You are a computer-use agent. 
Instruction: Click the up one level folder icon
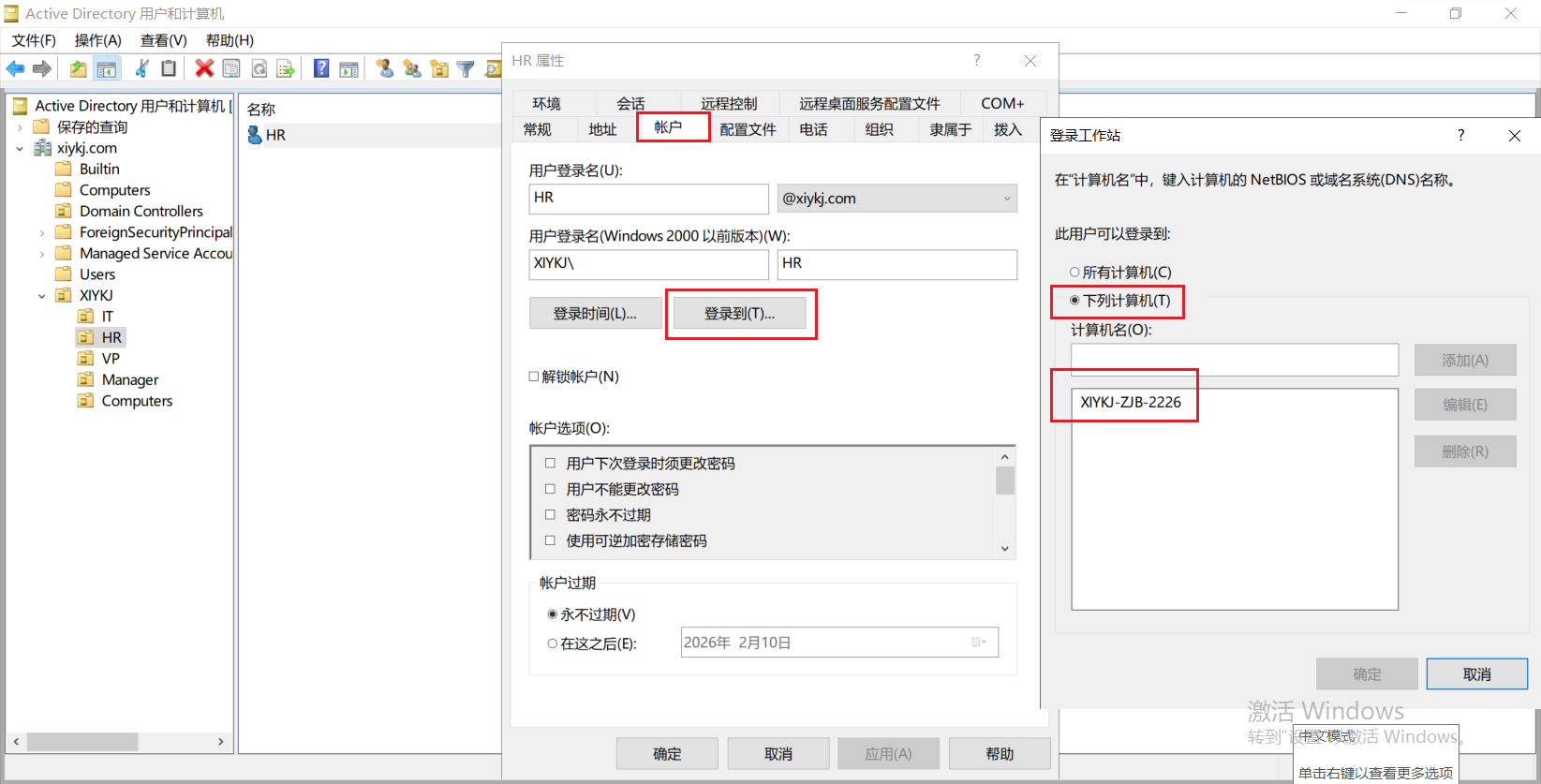click(79, 68)
